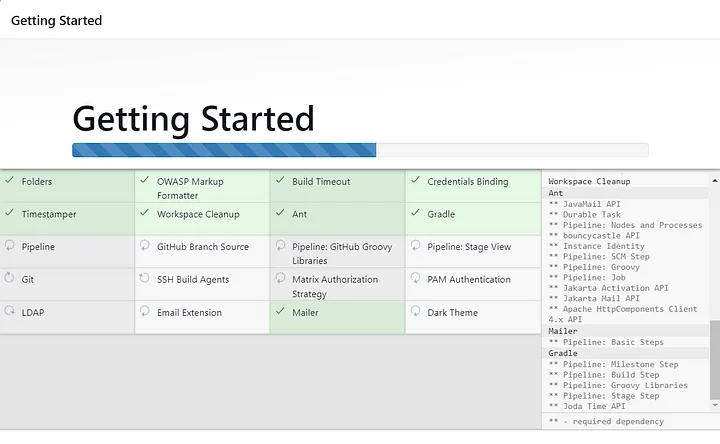Click the JavaMail API log entry
The width and height of the screenshot is (720, 444).
tap(585, 204)
